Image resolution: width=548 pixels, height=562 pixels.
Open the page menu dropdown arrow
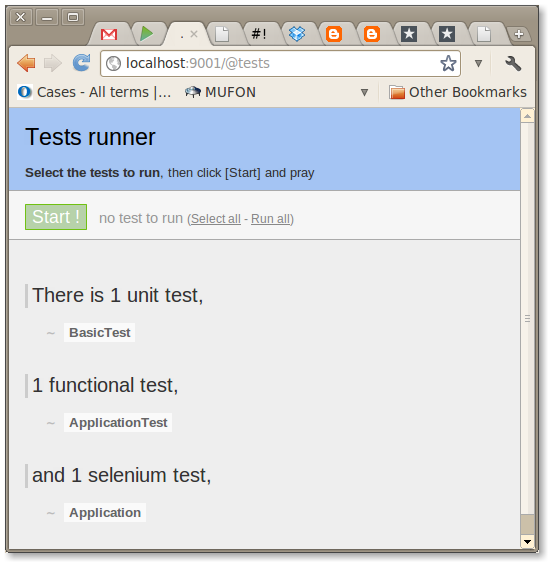click(x=478, y=63)
